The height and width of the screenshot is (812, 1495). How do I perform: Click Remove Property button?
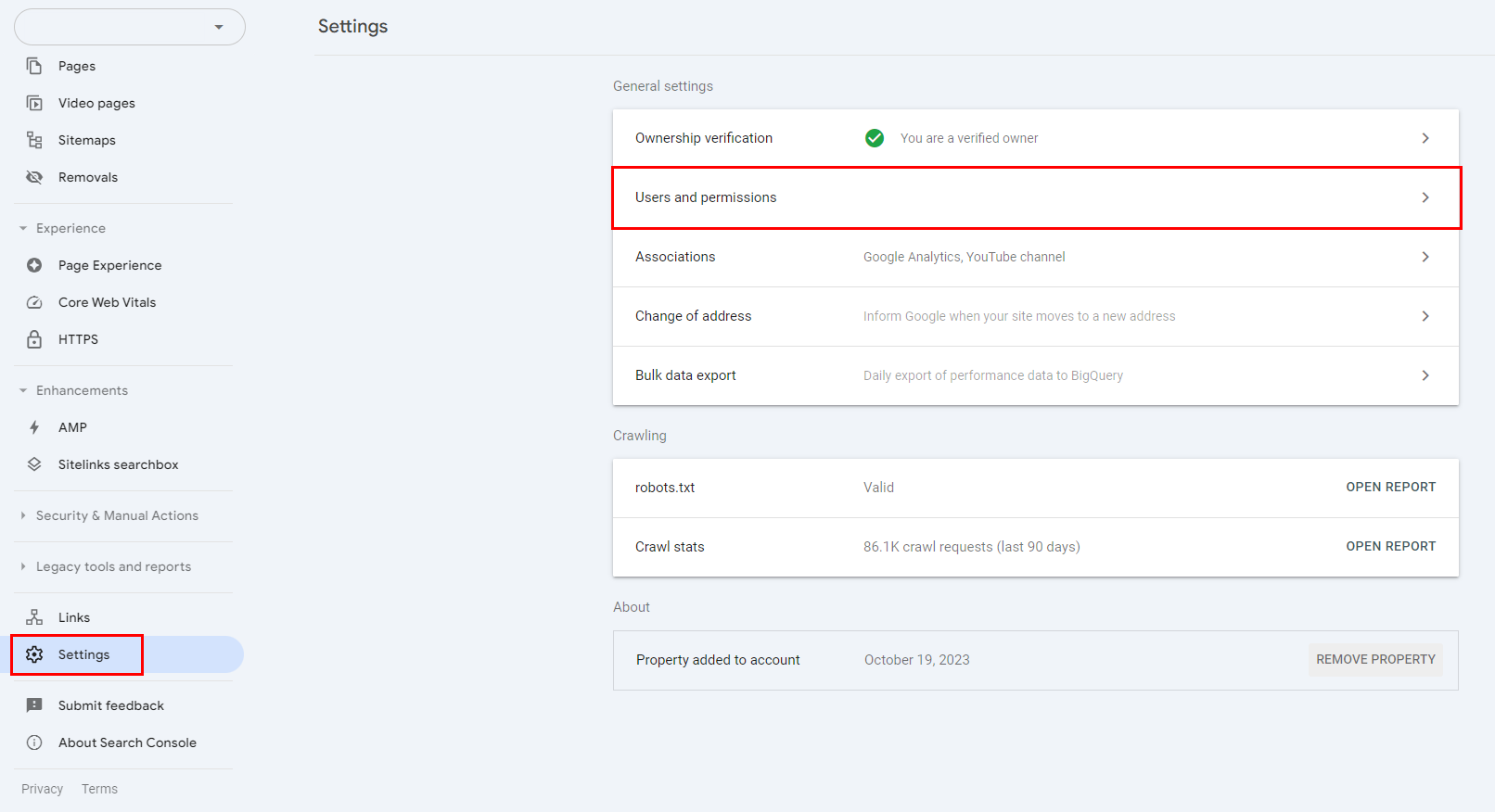point(1375,660)
